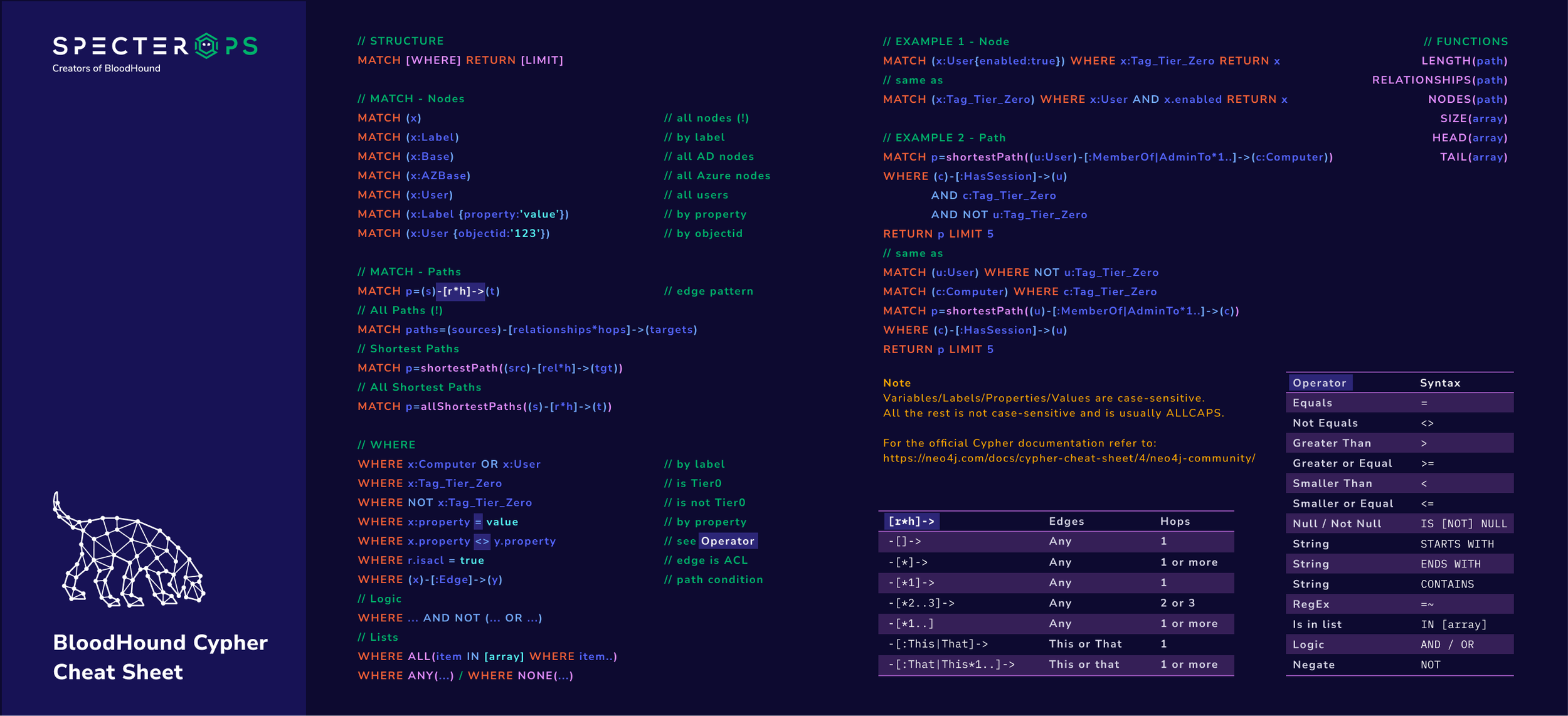Expand the WHERE section heading
This screenshot has width=1568, height=716.
click(386, 445)
